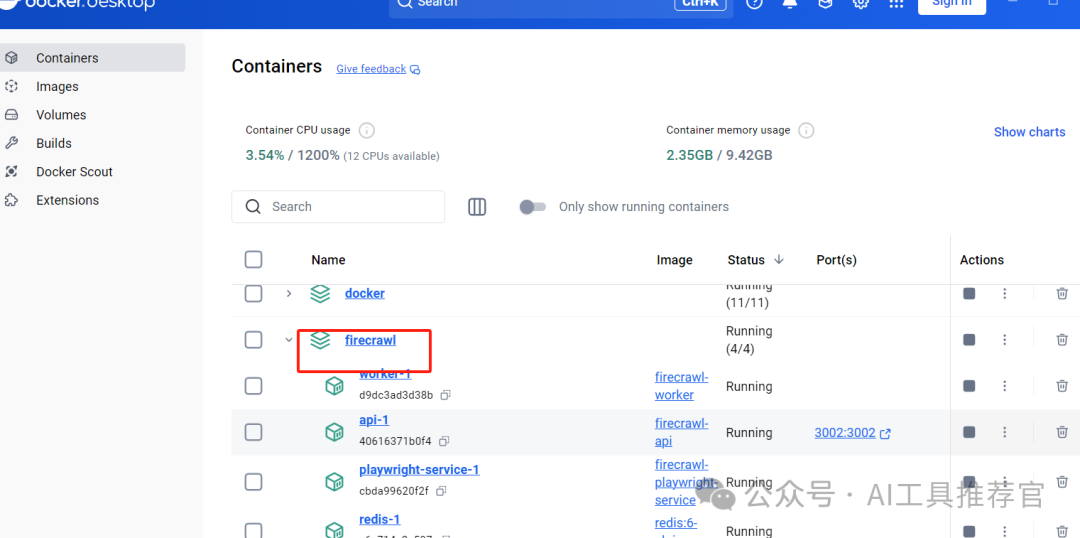Check the worker-1 container checkbox
This screenshot has width=1080, height=538.
253,386
